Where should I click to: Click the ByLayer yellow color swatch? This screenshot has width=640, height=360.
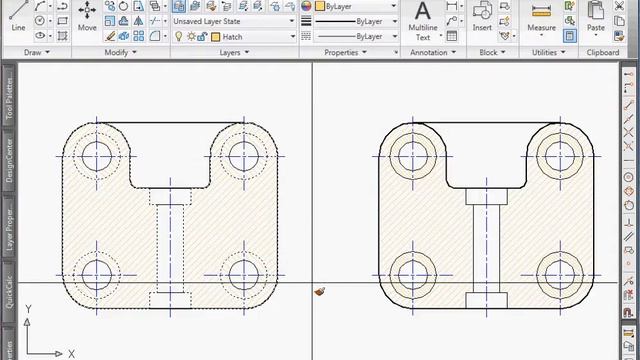click(320, 6)
